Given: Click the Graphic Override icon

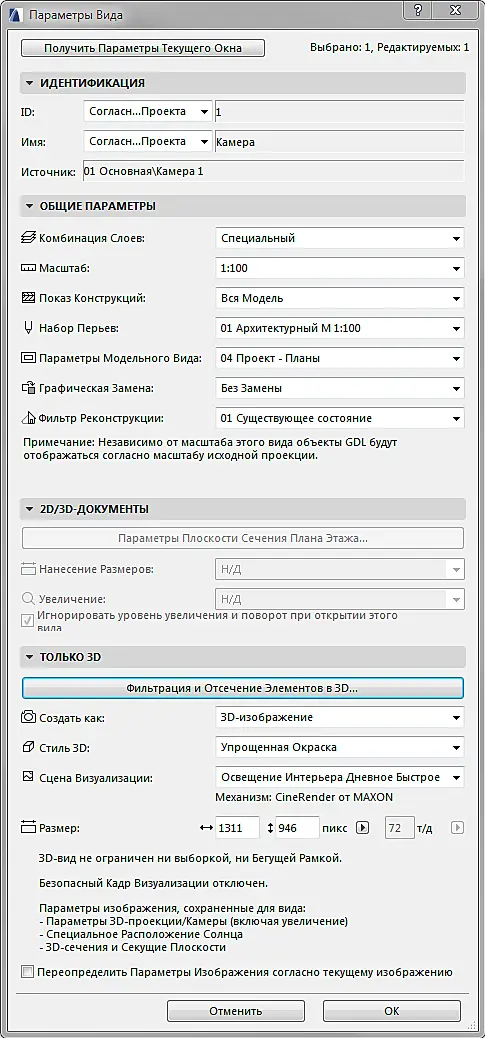Looking at the screenshot, I should [x=28, y=388].
